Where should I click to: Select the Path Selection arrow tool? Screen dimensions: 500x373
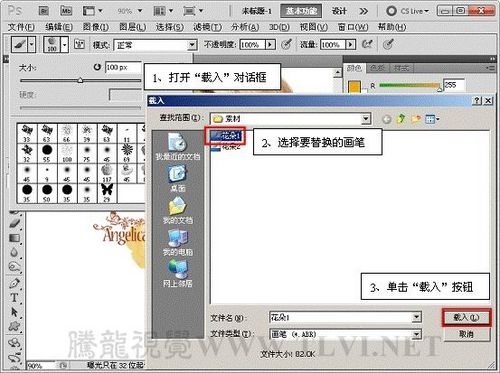14,312
